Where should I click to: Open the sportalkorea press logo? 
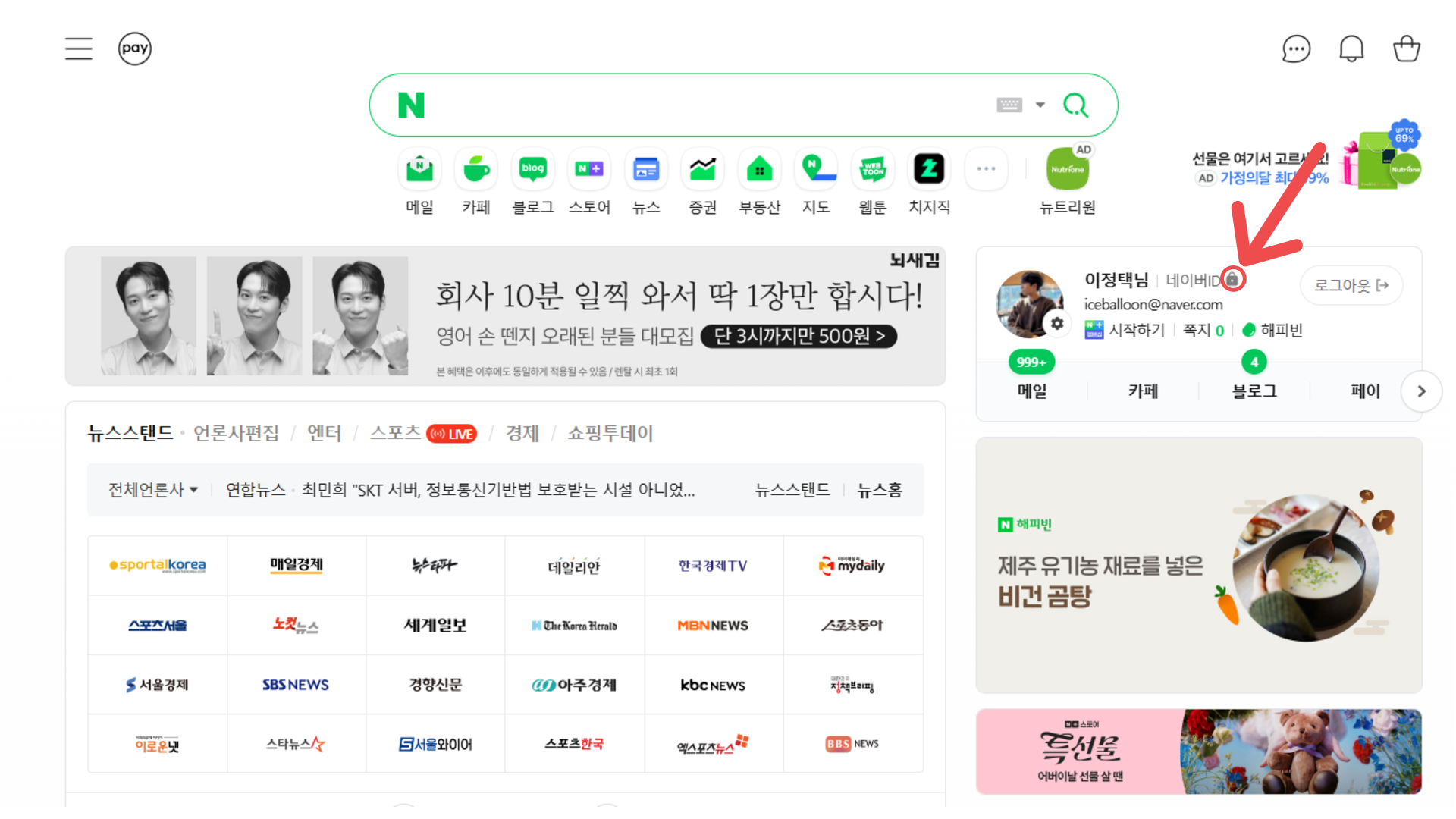(x=158, y=565)
